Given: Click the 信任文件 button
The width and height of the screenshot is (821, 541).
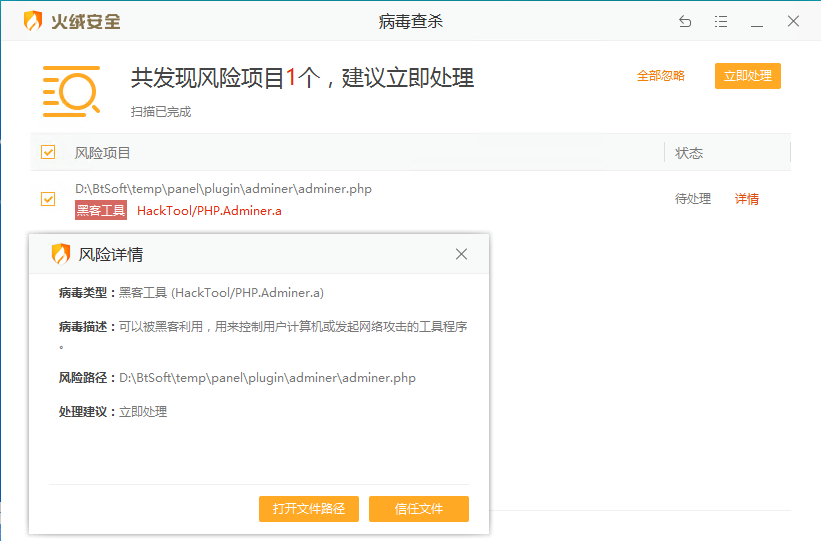Looking at the screenshot, I should coord(419,509).
